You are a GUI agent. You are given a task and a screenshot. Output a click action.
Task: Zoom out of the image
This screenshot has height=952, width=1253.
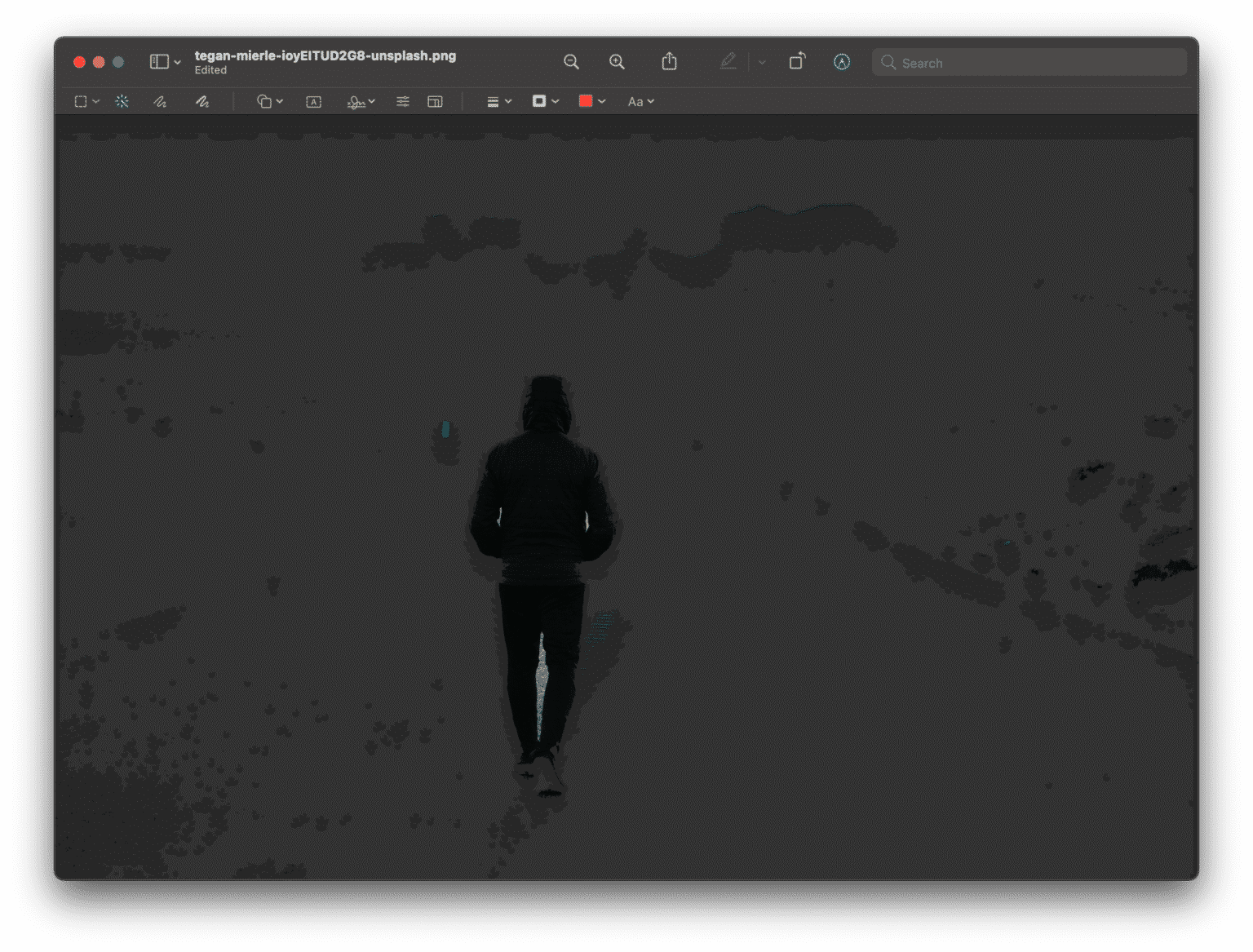pyautogui.click(x=571, y=62)
